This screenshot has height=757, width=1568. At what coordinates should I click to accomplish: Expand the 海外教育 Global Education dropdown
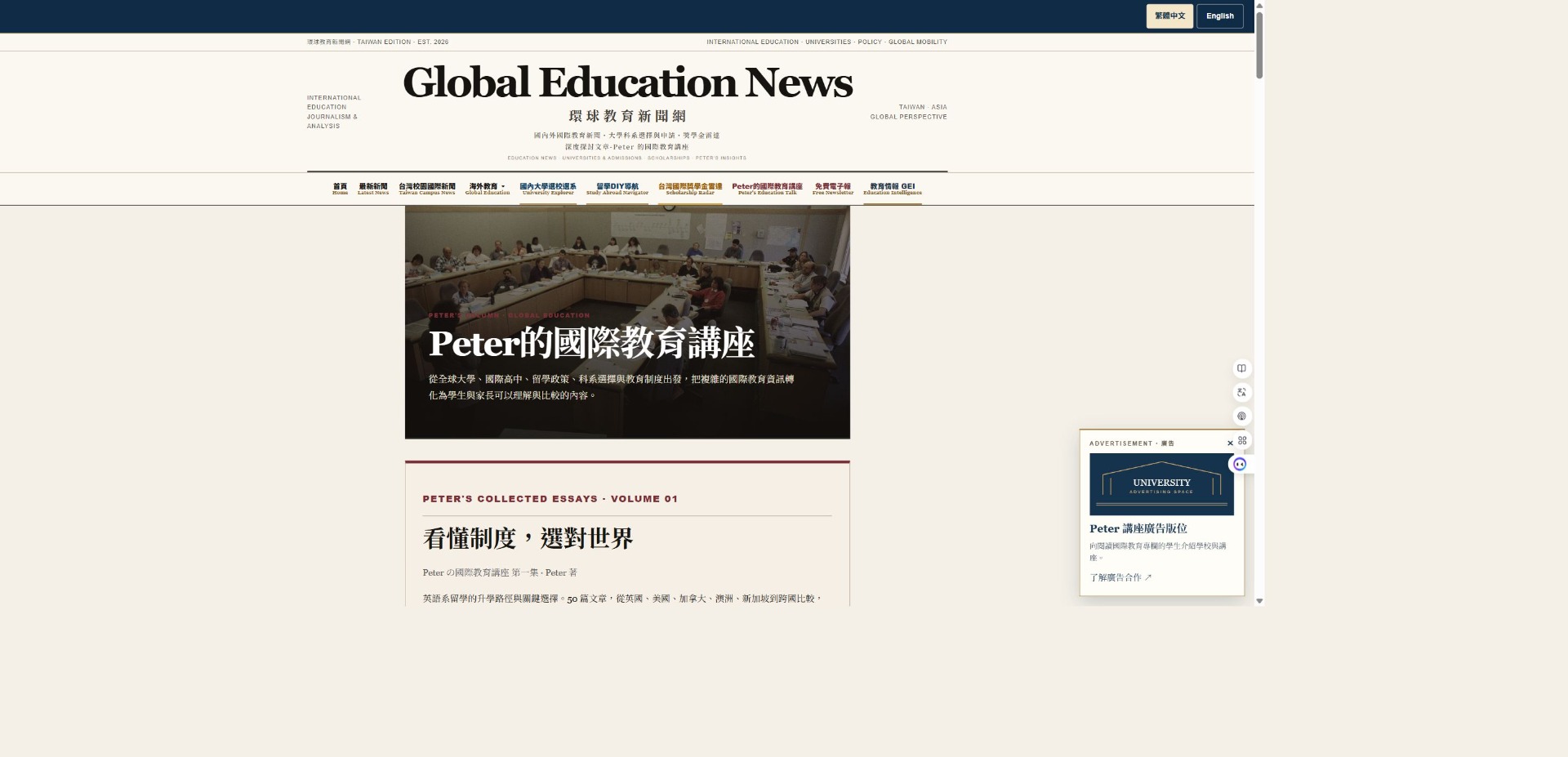pyautogui.click(x=488, y=189)
